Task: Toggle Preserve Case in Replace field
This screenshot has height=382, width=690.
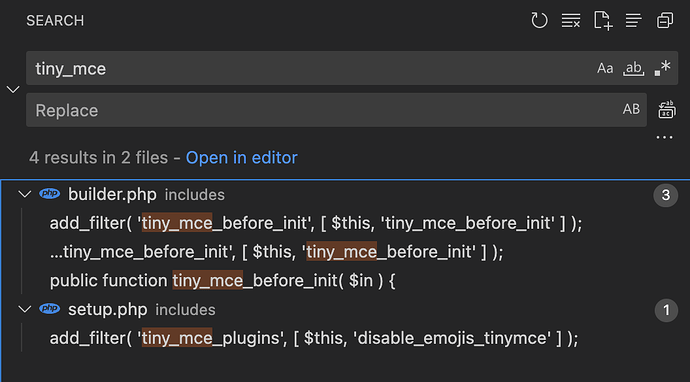Action: click(x=631, y=110)
